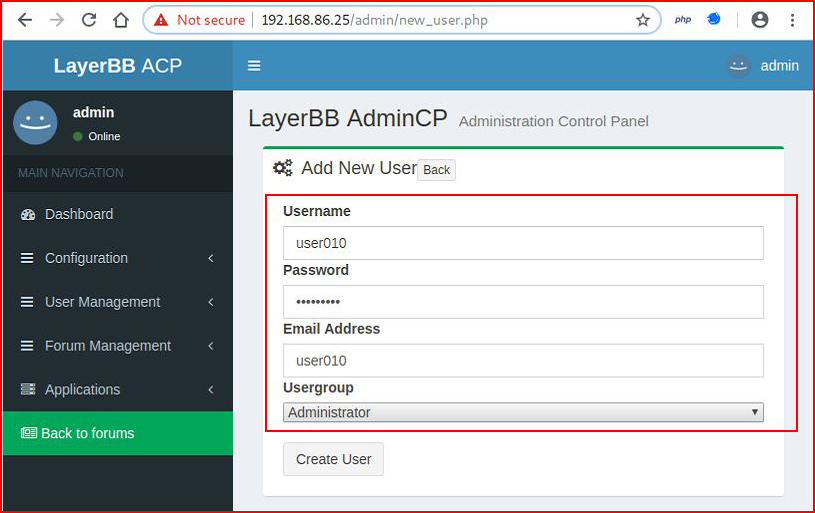The height and width of the screenshot is (513, 815).
Task: Open the Usergroup Administrator dropdown
Action: (523, 412)
